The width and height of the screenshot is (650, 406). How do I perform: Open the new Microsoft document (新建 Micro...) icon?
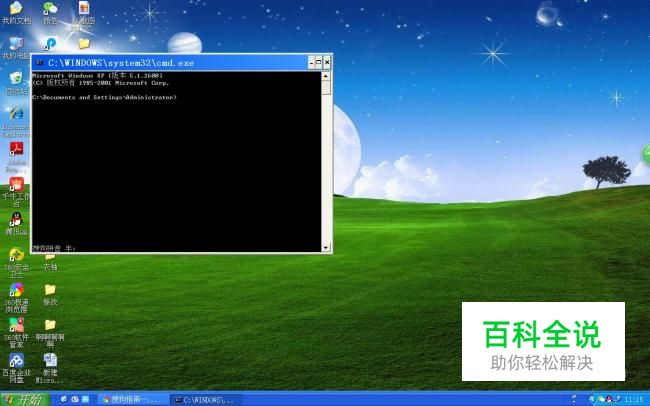coord(50,368)
